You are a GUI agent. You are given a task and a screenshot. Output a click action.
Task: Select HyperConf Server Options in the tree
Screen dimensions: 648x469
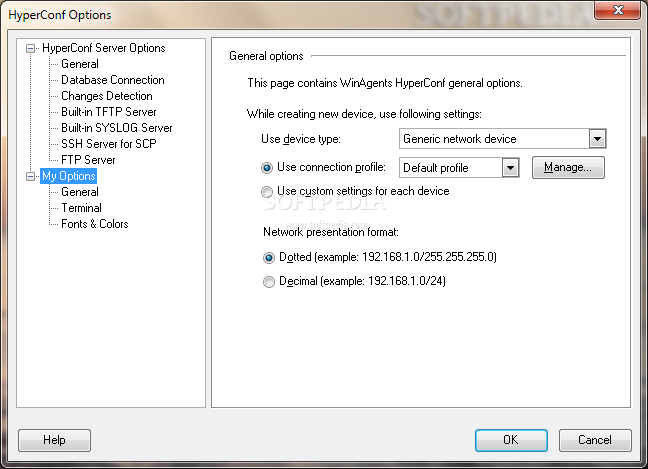(104, 48)
